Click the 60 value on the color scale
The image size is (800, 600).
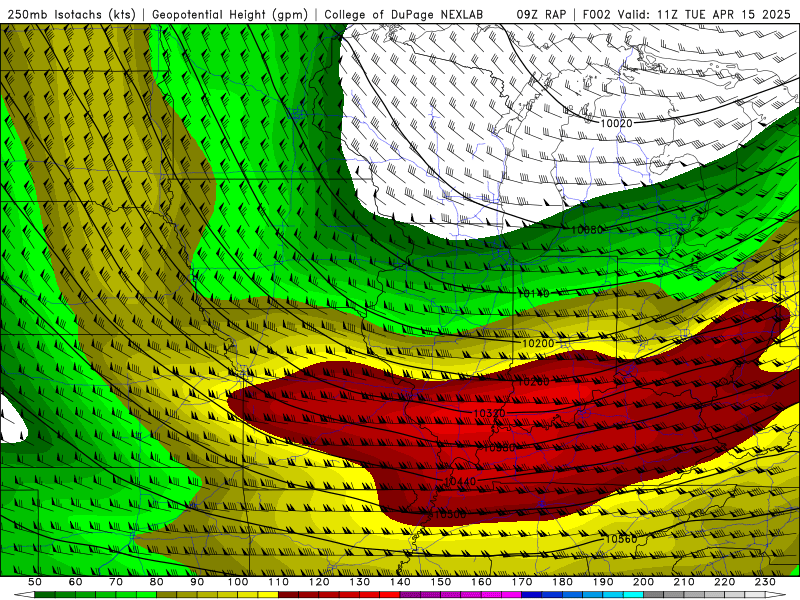click(75, 582)
